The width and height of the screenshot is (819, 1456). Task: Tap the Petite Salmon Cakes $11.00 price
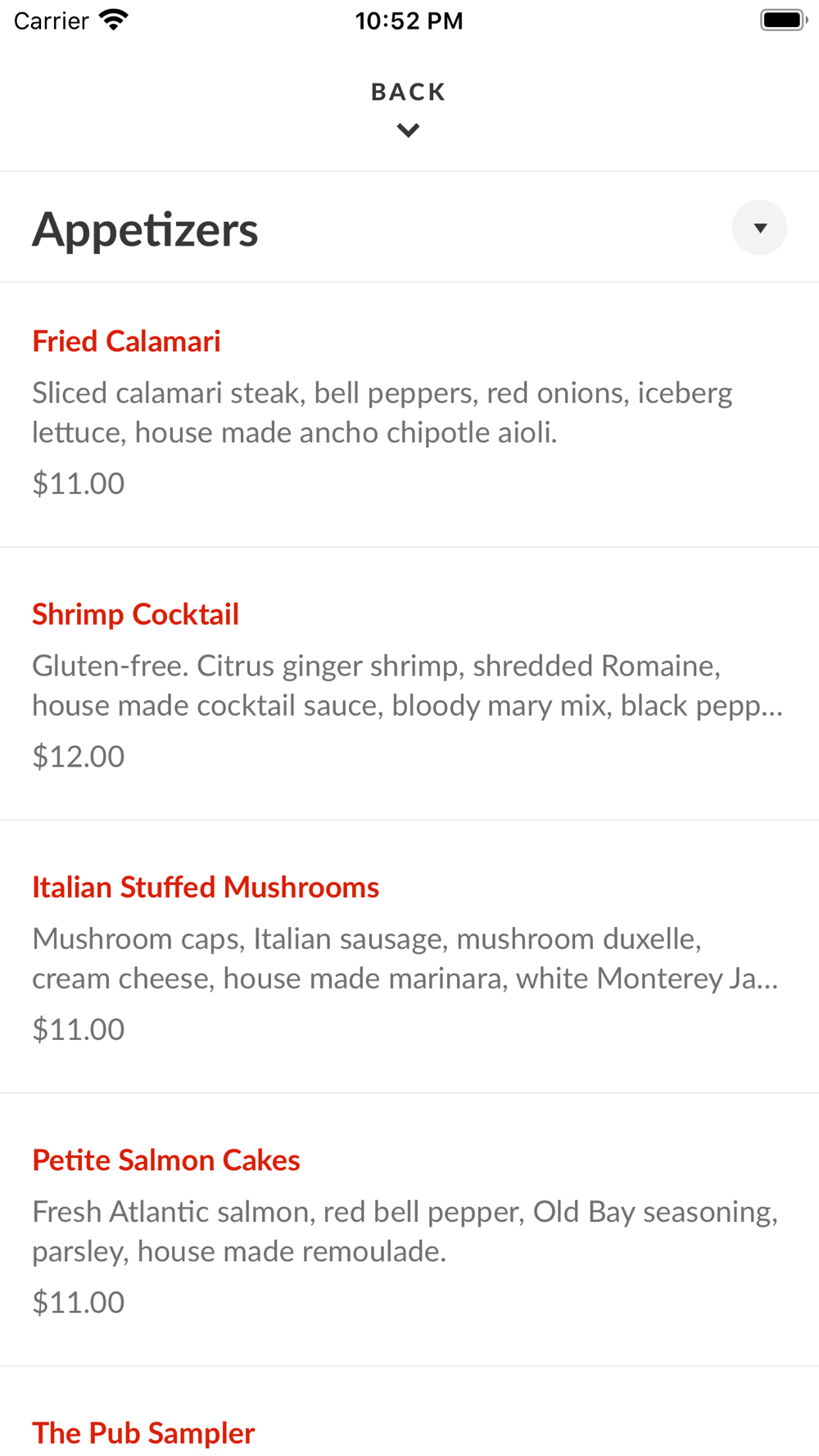79,1302
